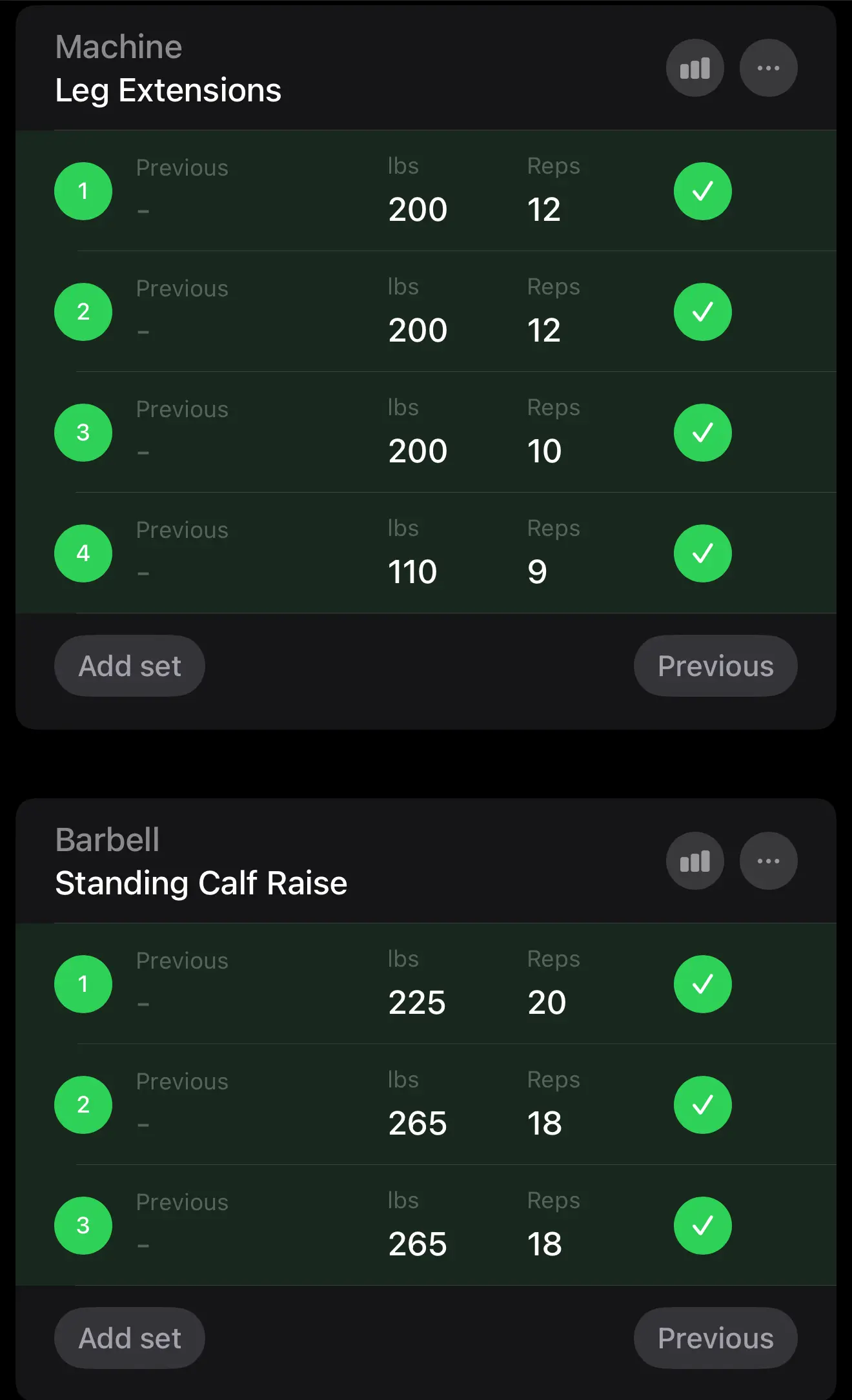Viewport: 852px width, 1400px height.
Task: Add set to Leg Extensions
Action: [130, 666]
